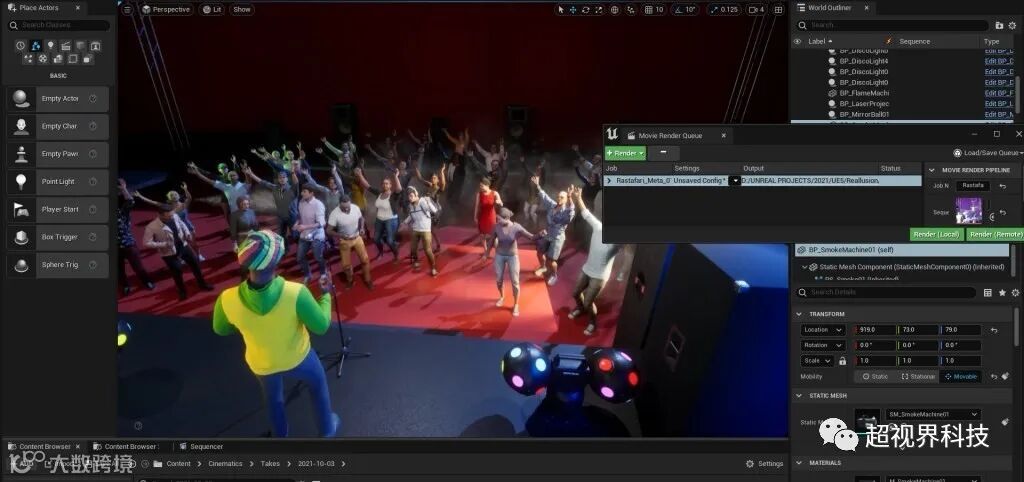
Task: Toggle scale snapping 0.125
Action: click(x=724, y=10)
